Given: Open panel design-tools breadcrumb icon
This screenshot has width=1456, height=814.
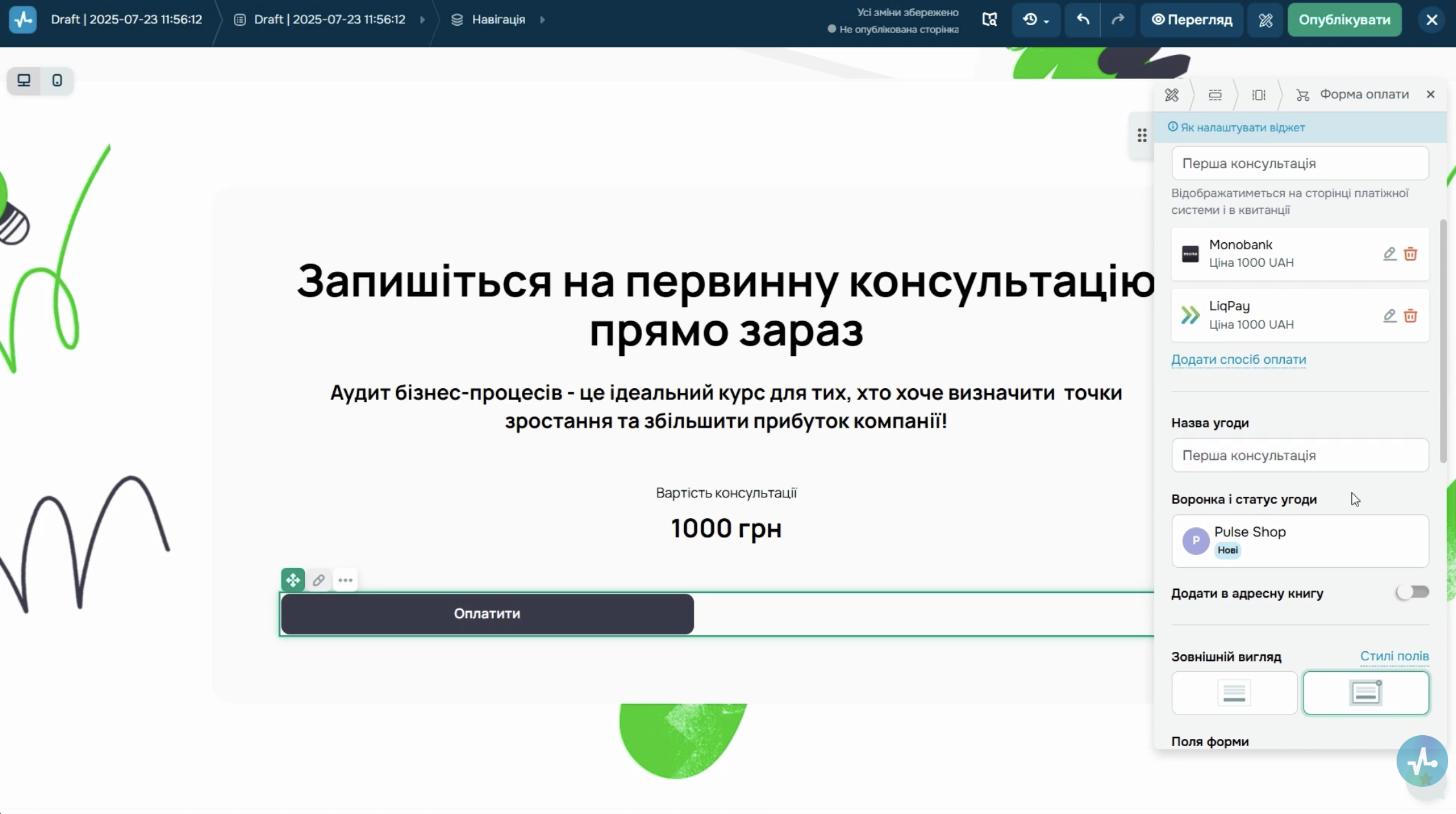Looking at the screenshot, I should click(1172, 95).
